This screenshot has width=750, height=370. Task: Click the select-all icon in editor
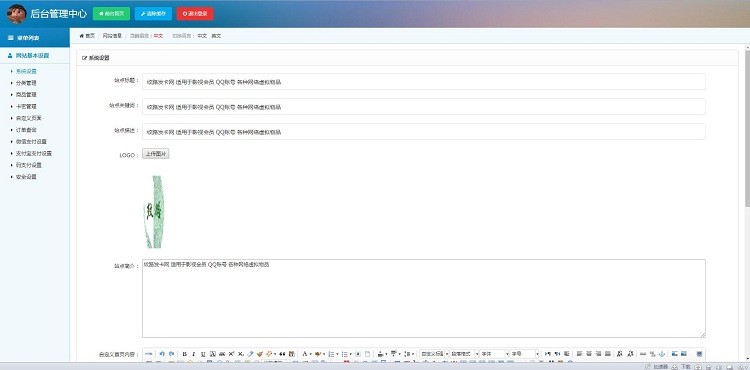[358, 354]
